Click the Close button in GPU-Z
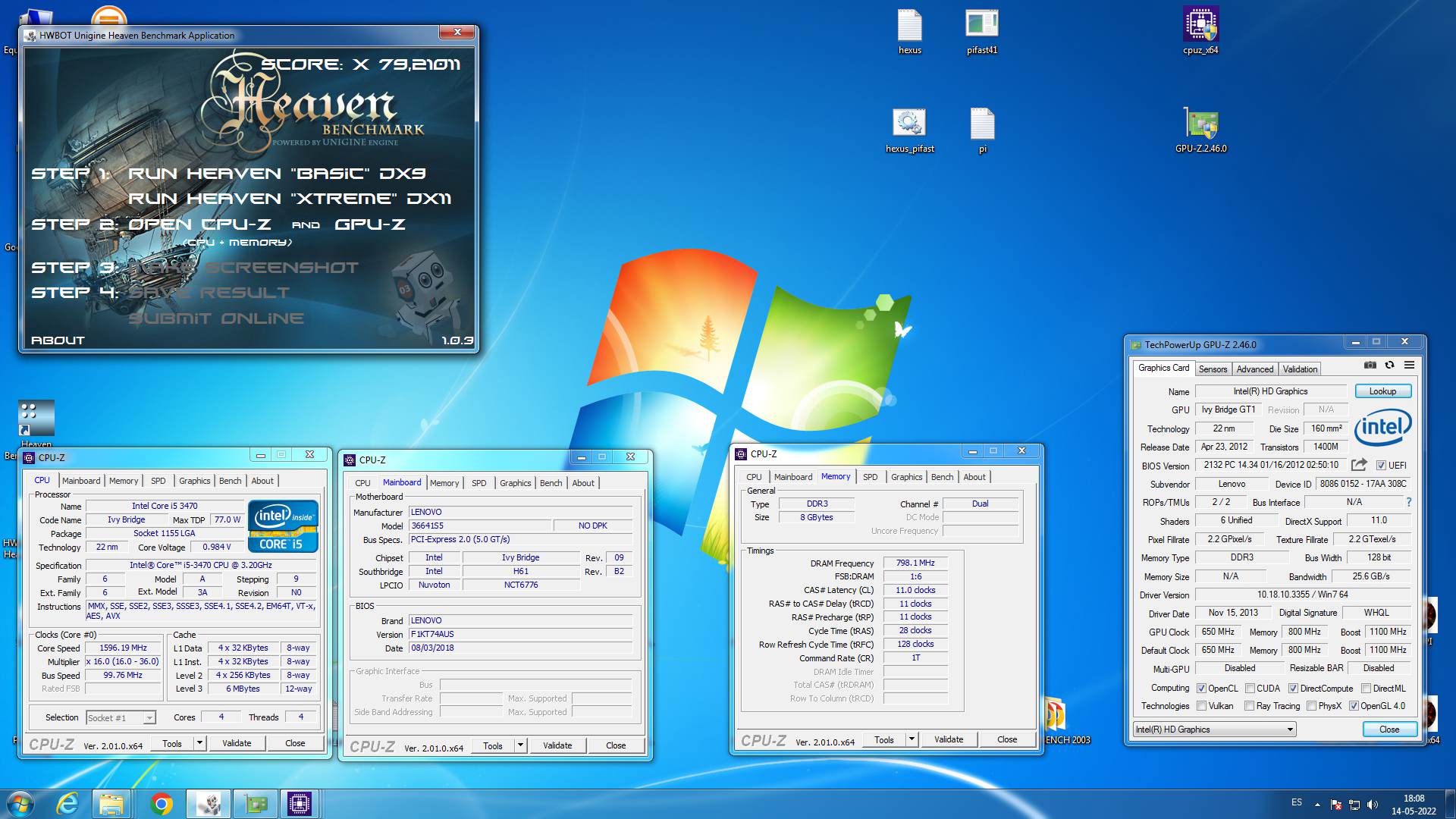 point(1389,730)
